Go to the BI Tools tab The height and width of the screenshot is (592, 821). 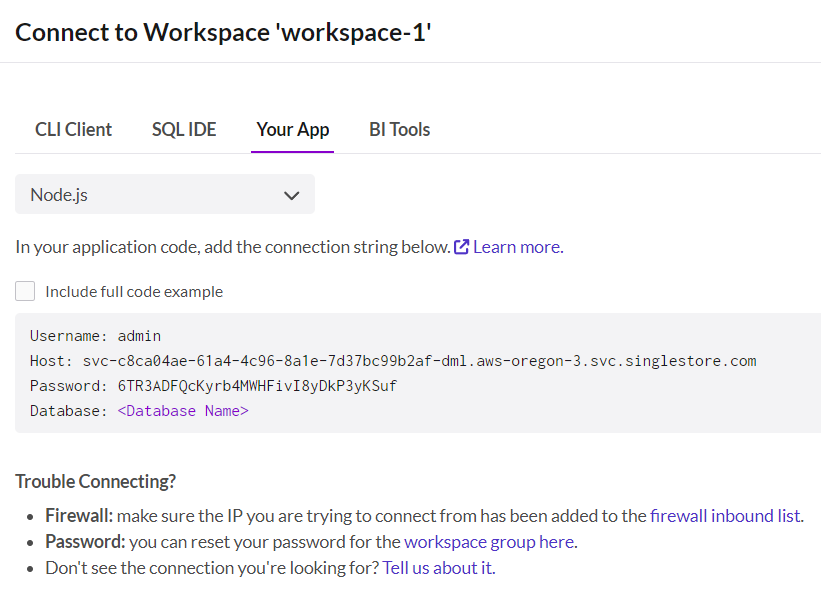(x=399, y=130)
